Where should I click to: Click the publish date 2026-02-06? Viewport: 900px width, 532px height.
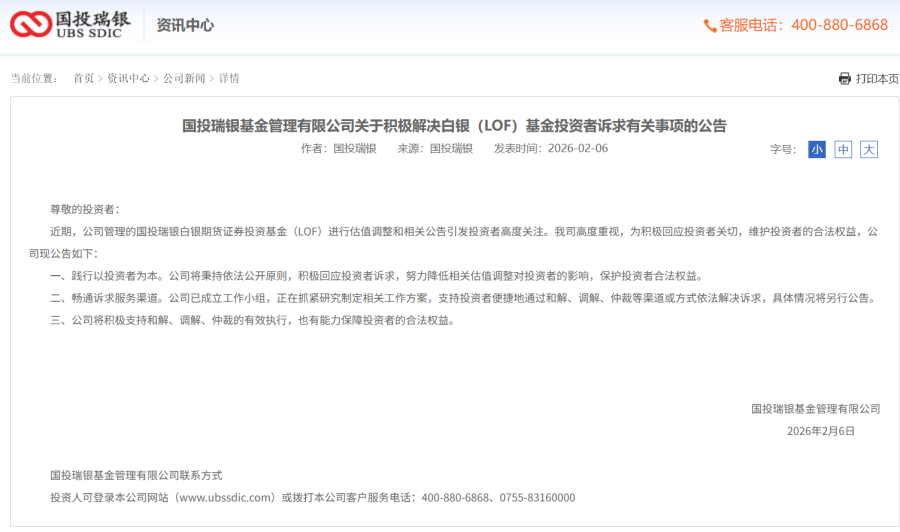click(x=578, y=148)
